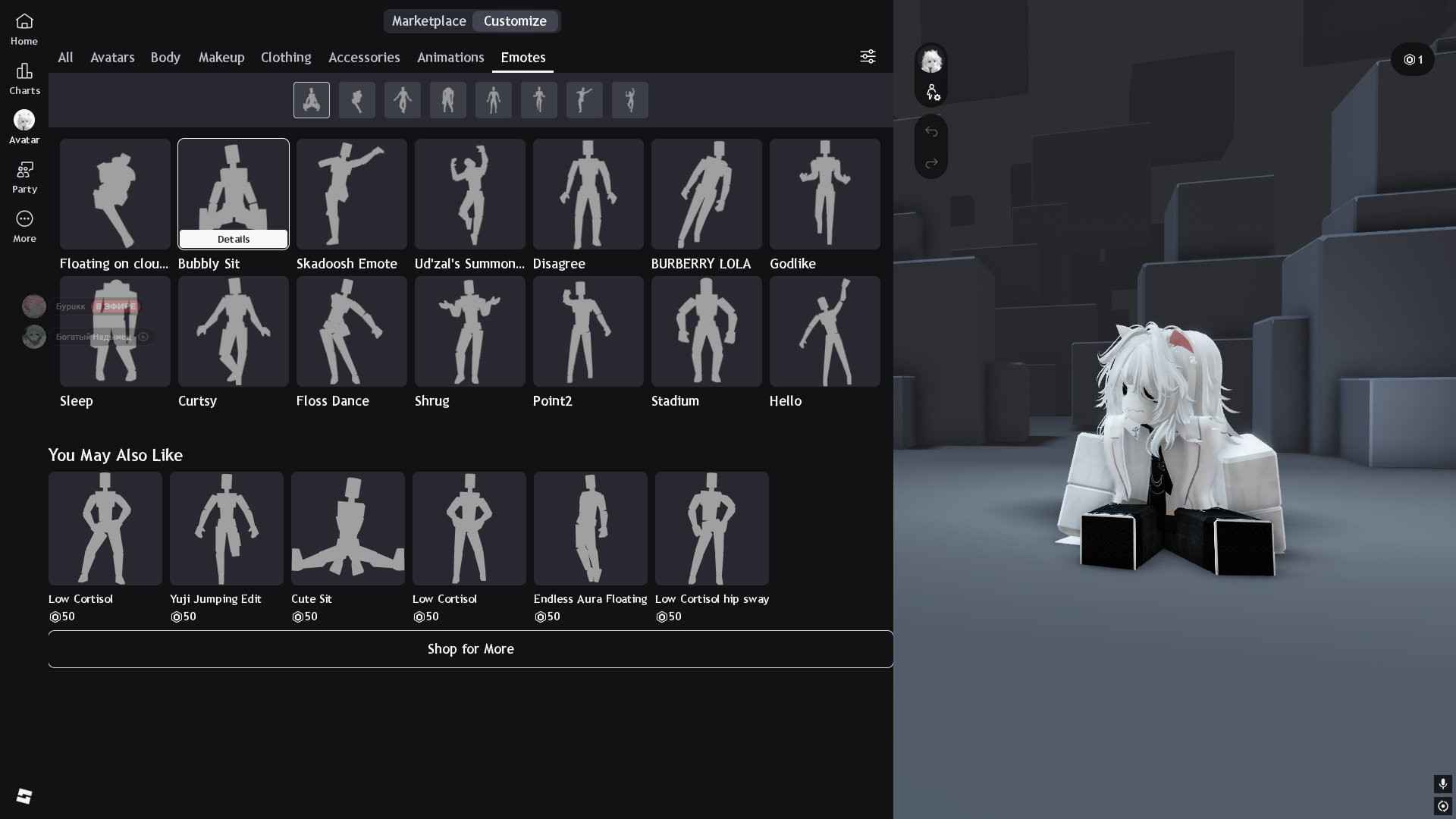Open the Avatar sidebar item
The image size is (1456, 819).
point(24,127)
